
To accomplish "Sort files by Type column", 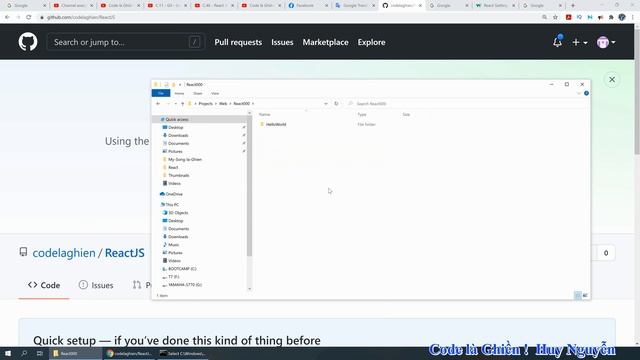I will [362, 114].
